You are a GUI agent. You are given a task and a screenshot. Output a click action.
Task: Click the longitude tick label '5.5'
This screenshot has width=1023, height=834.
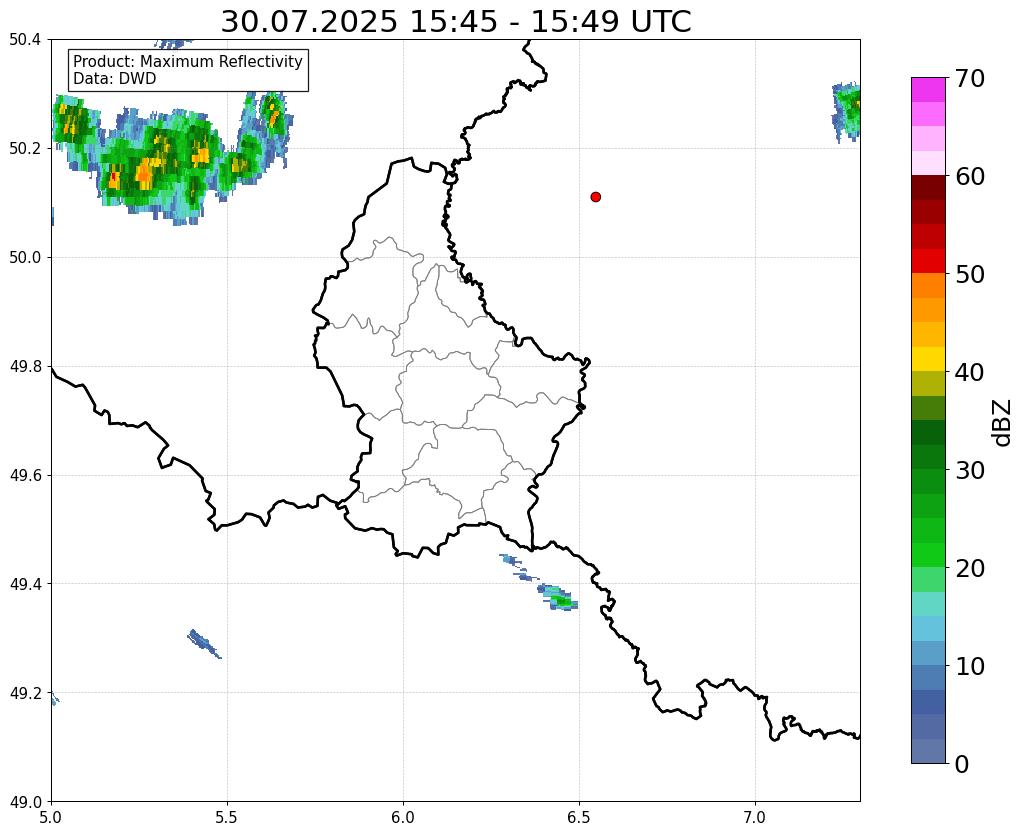(x=227, y=818)
